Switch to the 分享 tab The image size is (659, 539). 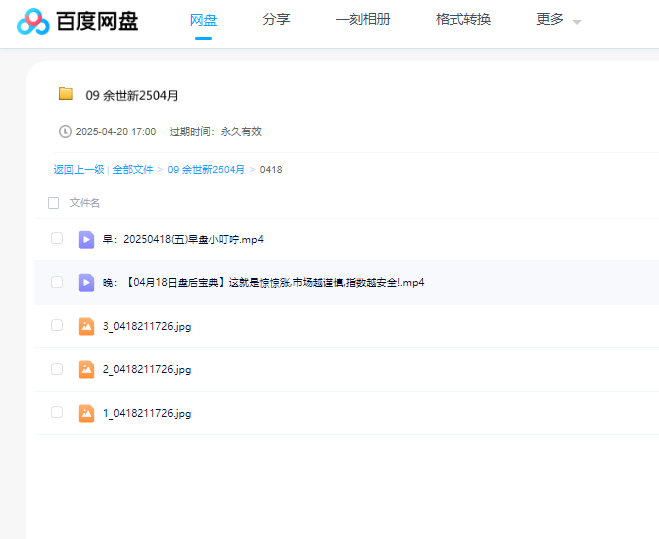(x=276, y=19)
